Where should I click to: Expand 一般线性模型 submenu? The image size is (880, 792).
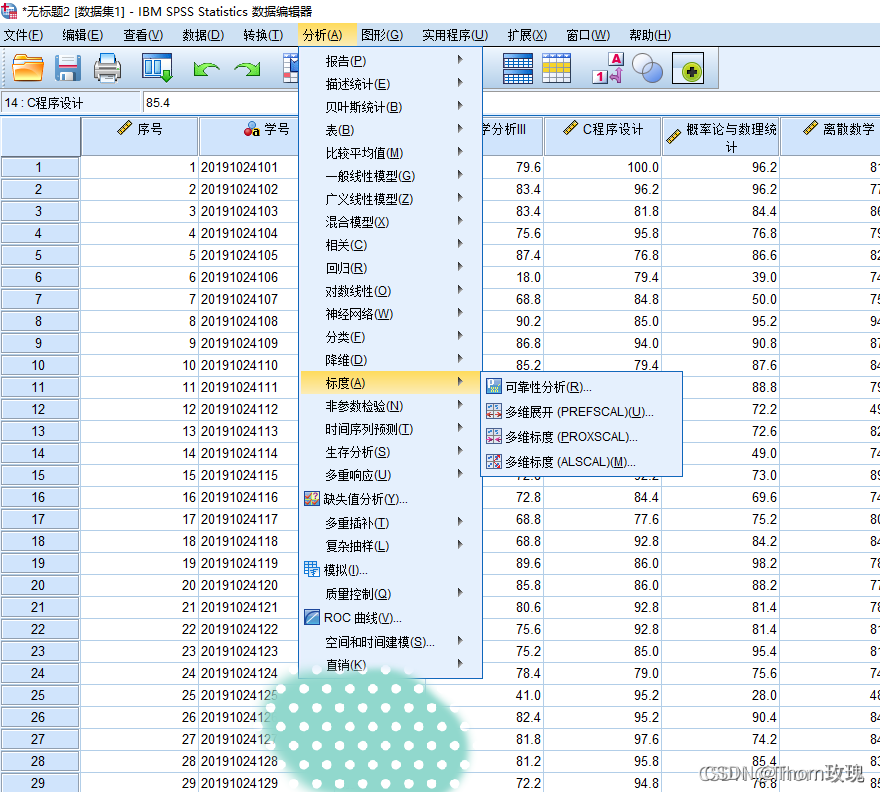click(391, 176)
